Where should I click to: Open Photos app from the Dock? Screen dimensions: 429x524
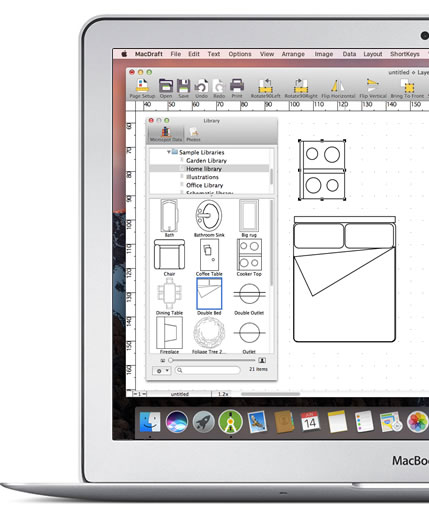pos(418,421)
